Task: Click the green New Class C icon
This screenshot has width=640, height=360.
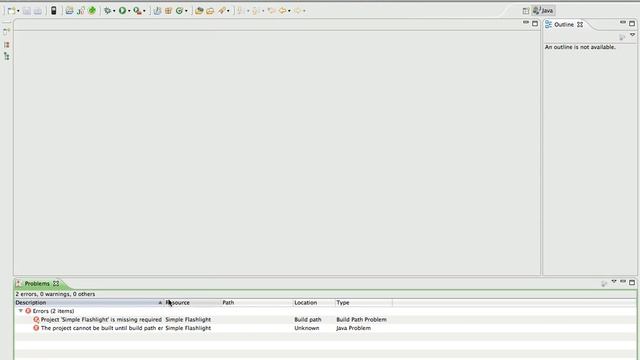Action: 179,11
